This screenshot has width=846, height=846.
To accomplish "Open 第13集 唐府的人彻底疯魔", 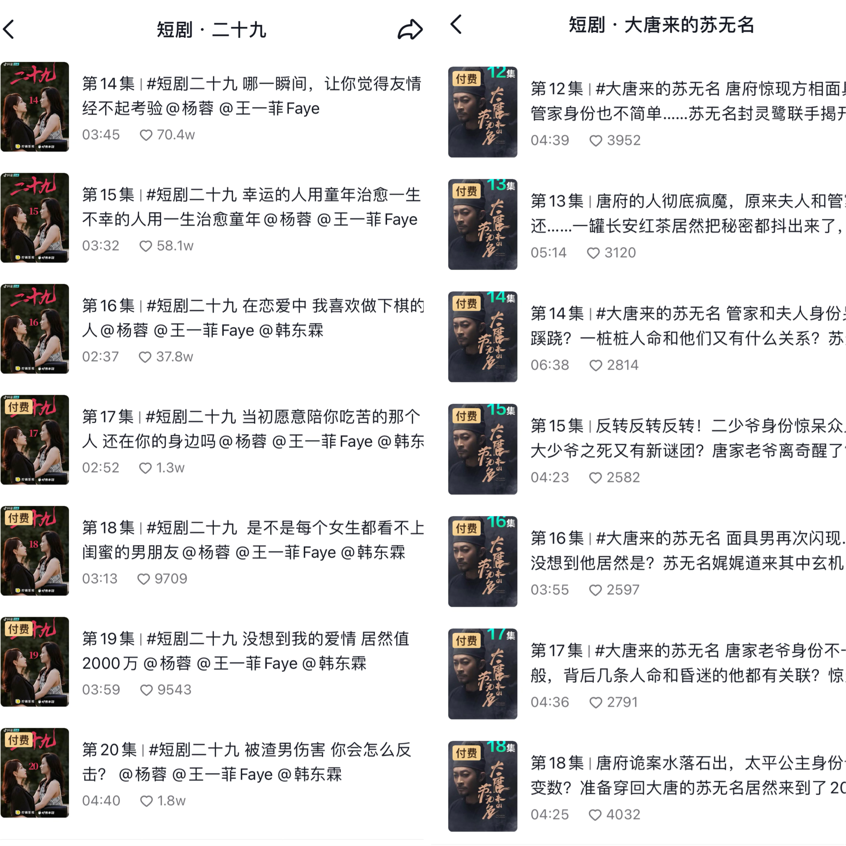I will 688,213.
